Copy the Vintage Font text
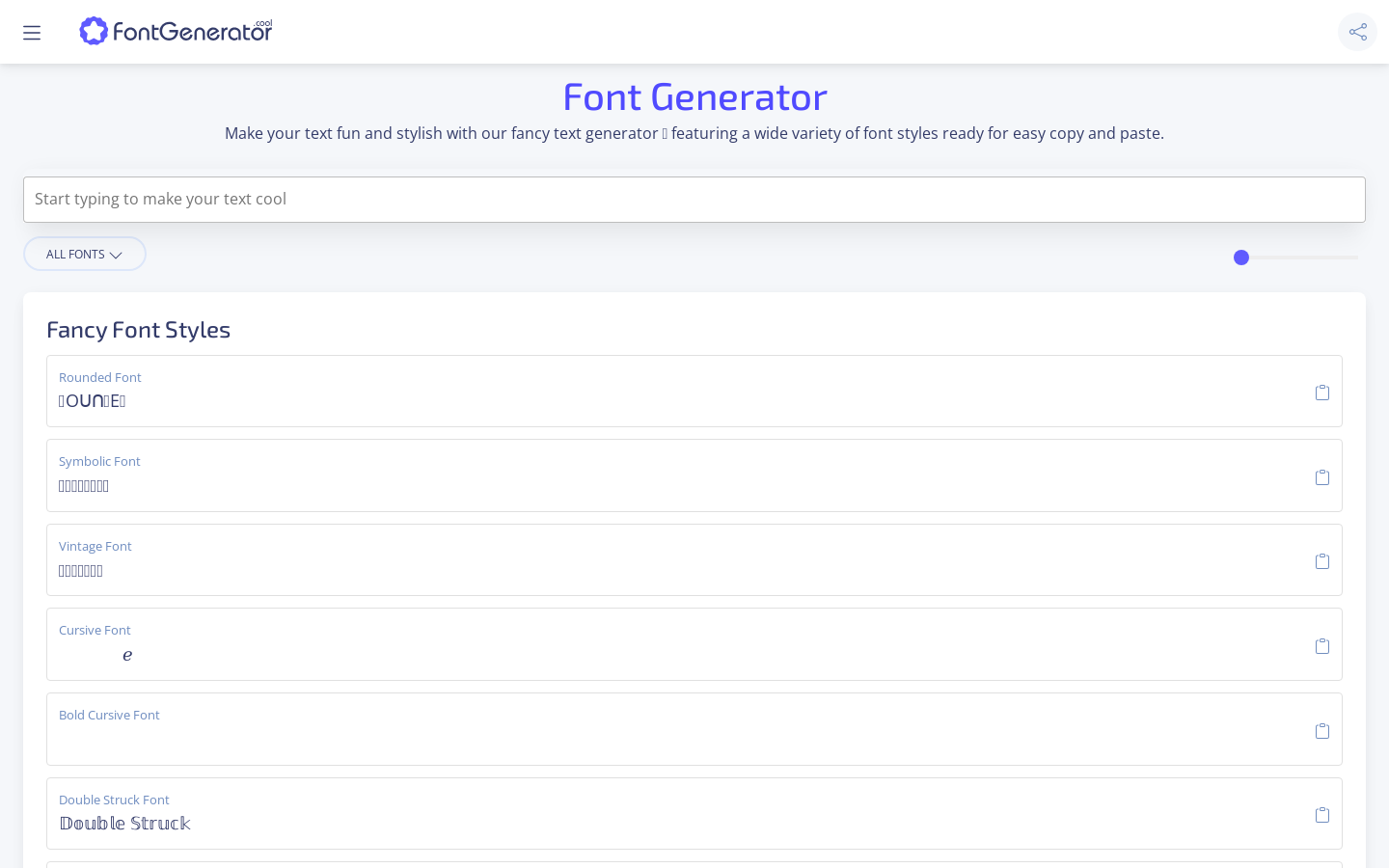Image resolution: width=1389 pixels, height=868 pixels. tap(1322, 561)
